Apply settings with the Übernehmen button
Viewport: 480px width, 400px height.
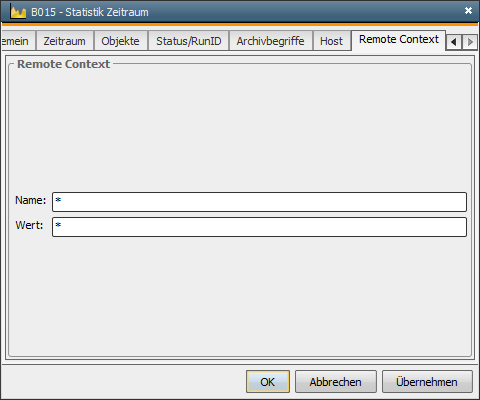click(427, 382)
